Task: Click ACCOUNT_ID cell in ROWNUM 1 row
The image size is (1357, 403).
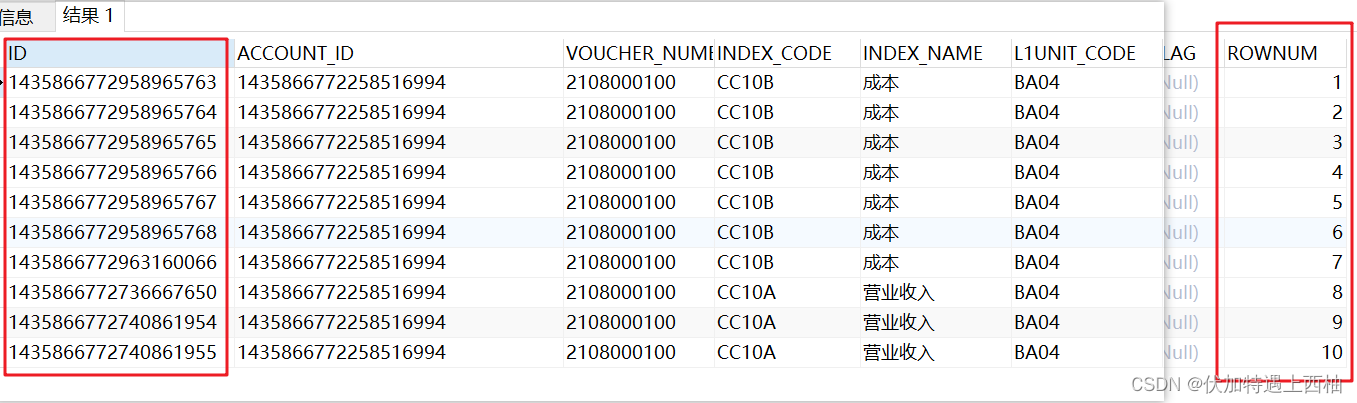Action: (398, 83)
